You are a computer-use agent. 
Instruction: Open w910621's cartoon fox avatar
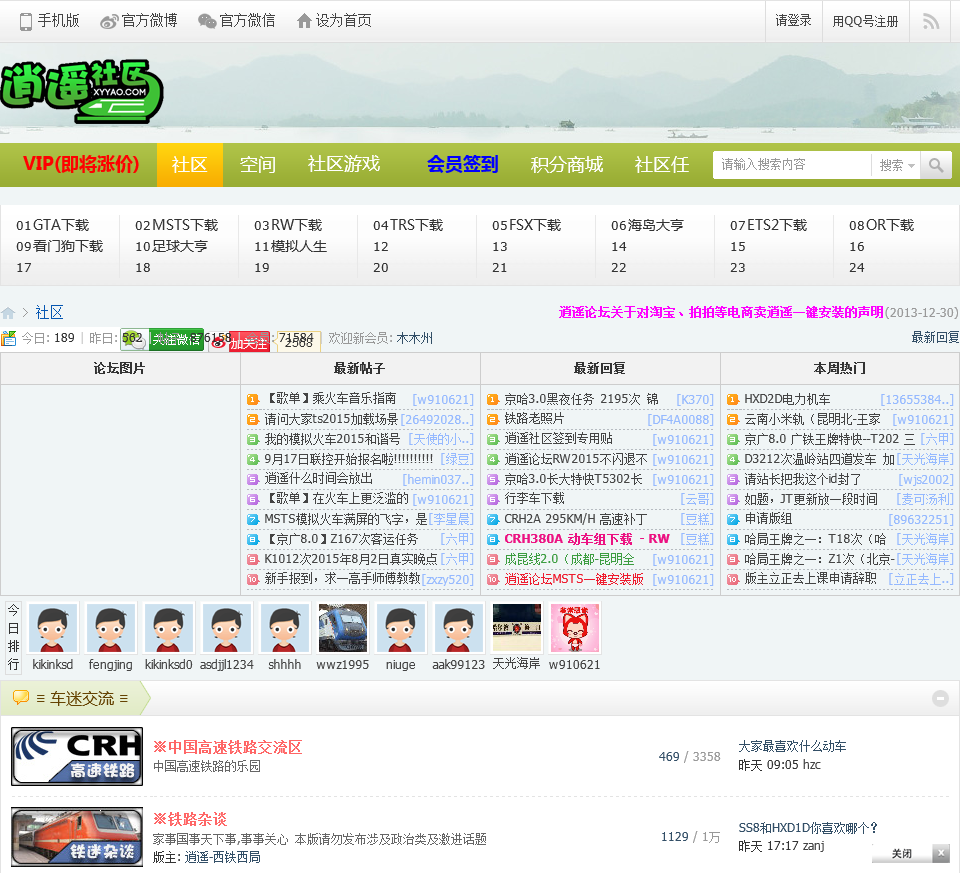(574, 628)
